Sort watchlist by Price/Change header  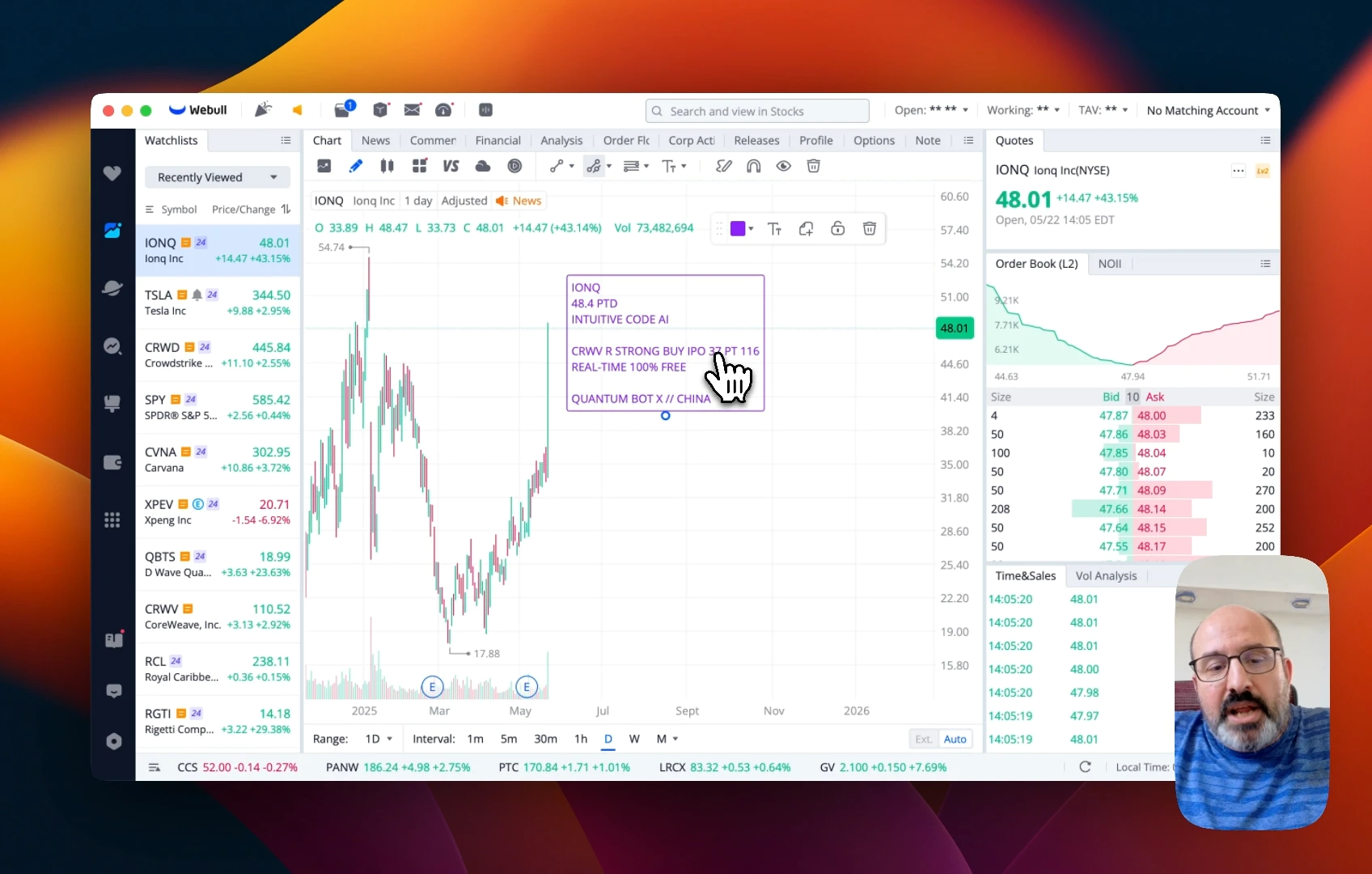pyautogui.click(x=251, y=210)
